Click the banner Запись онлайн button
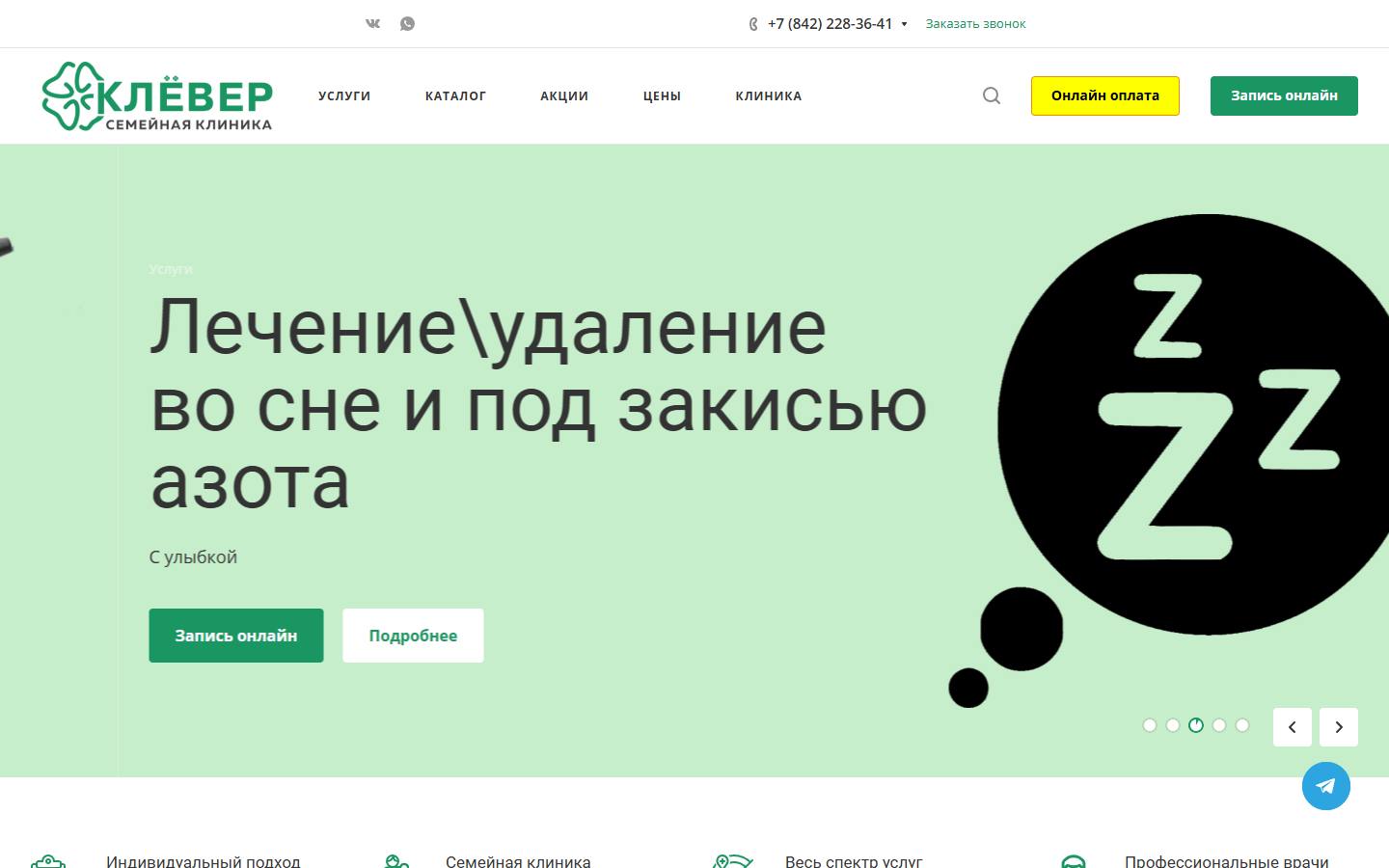 pyautogui.click(x=236, y=636)
